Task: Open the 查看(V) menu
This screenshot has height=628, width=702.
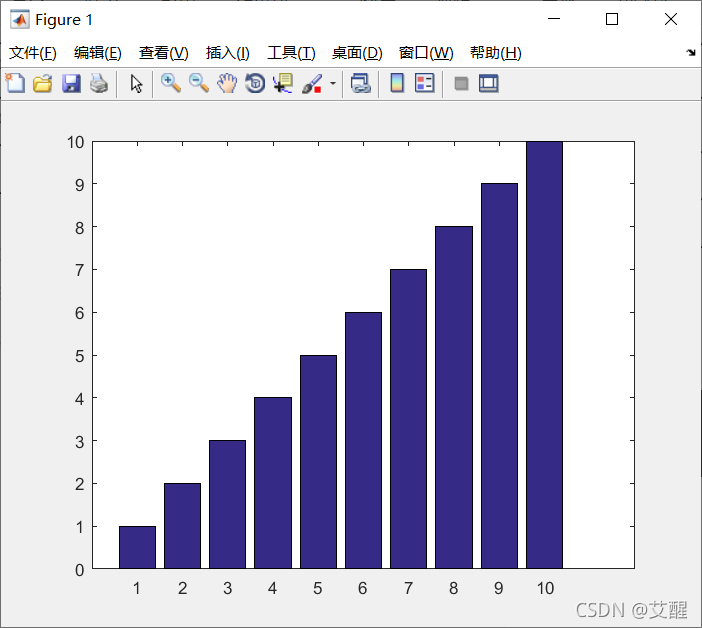Action: point(163,53)
